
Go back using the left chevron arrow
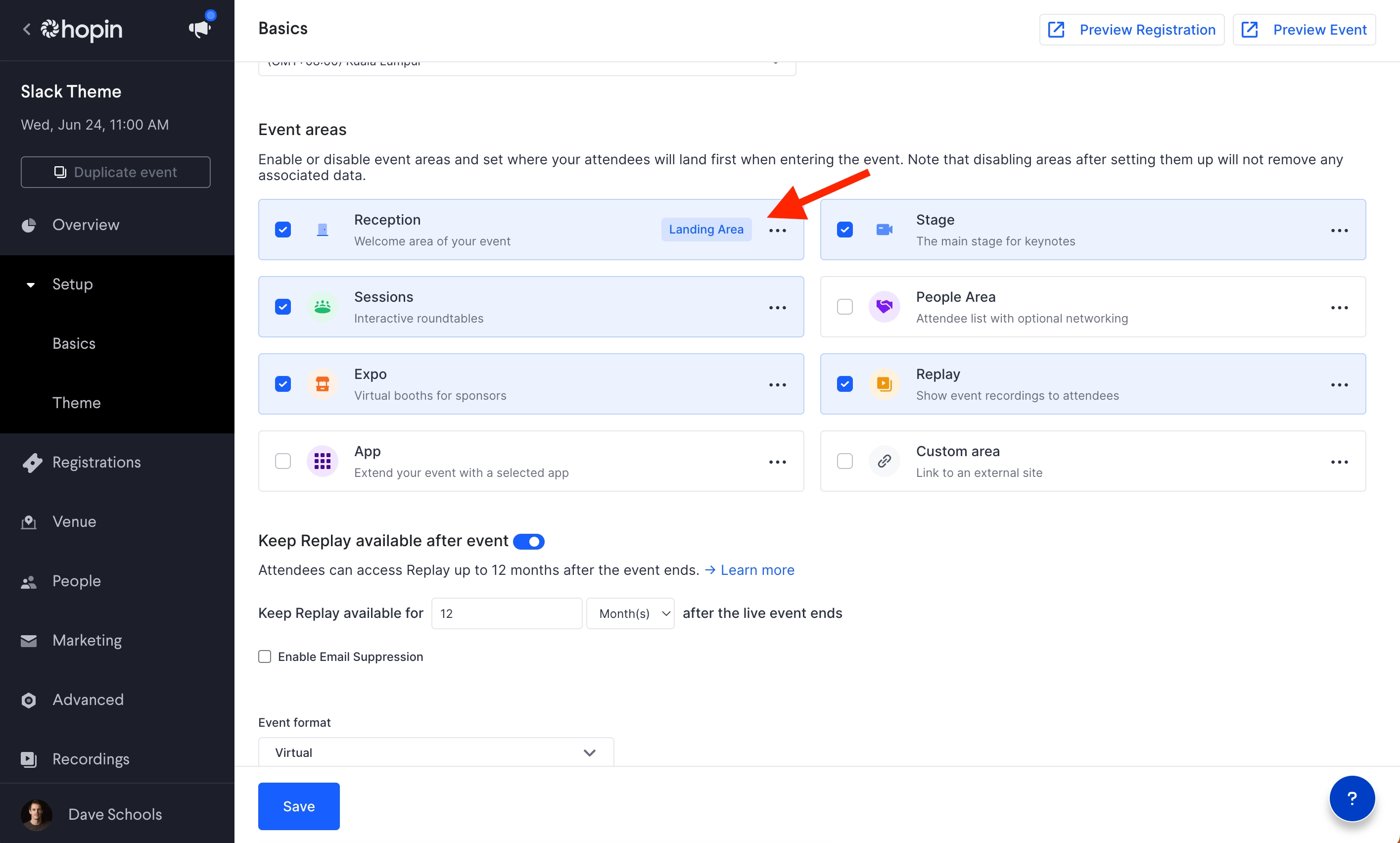(x=26, y=29)
